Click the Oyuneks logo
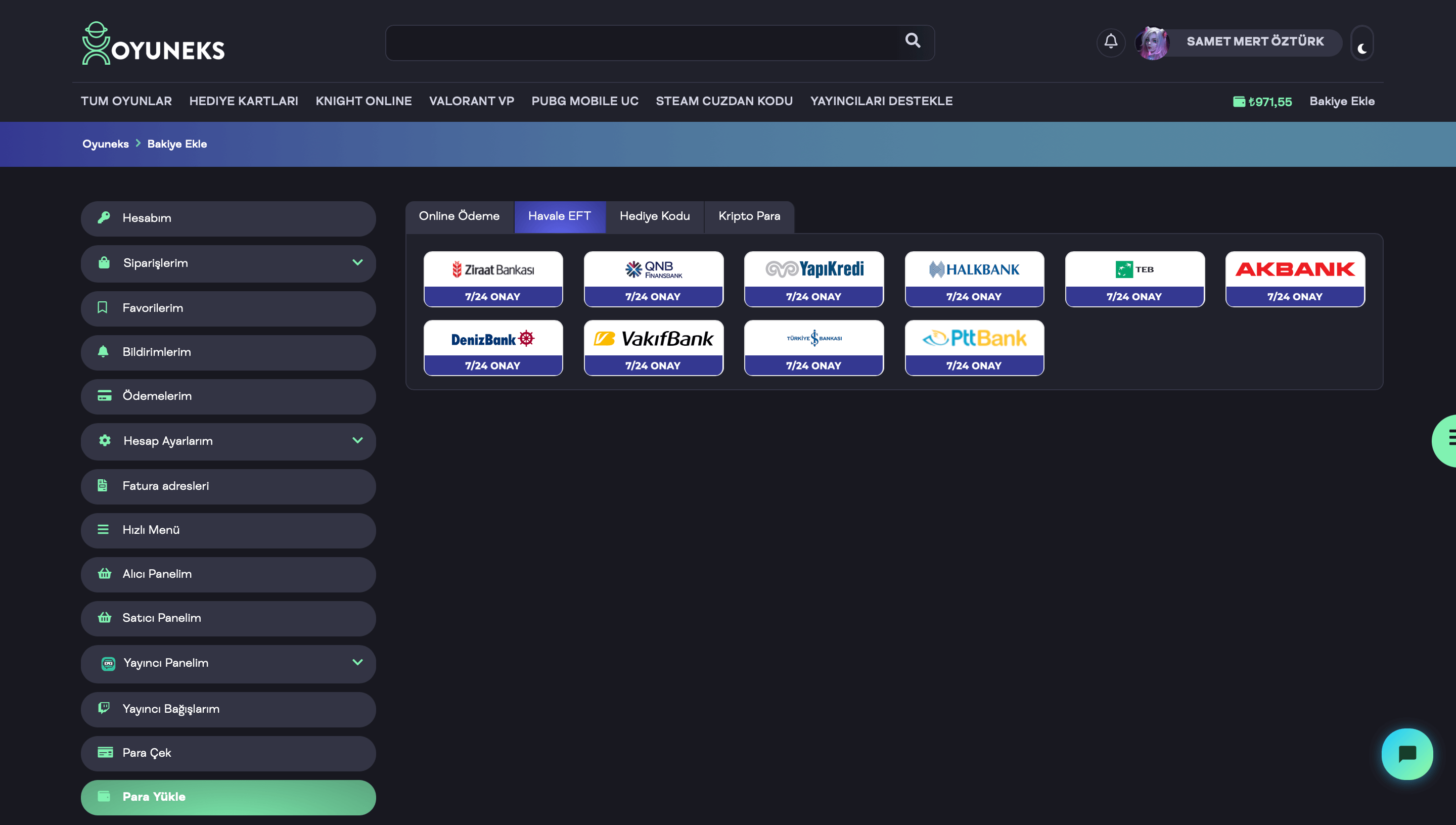The width and height of the screenshot is (1456, 825). (154, 43)
